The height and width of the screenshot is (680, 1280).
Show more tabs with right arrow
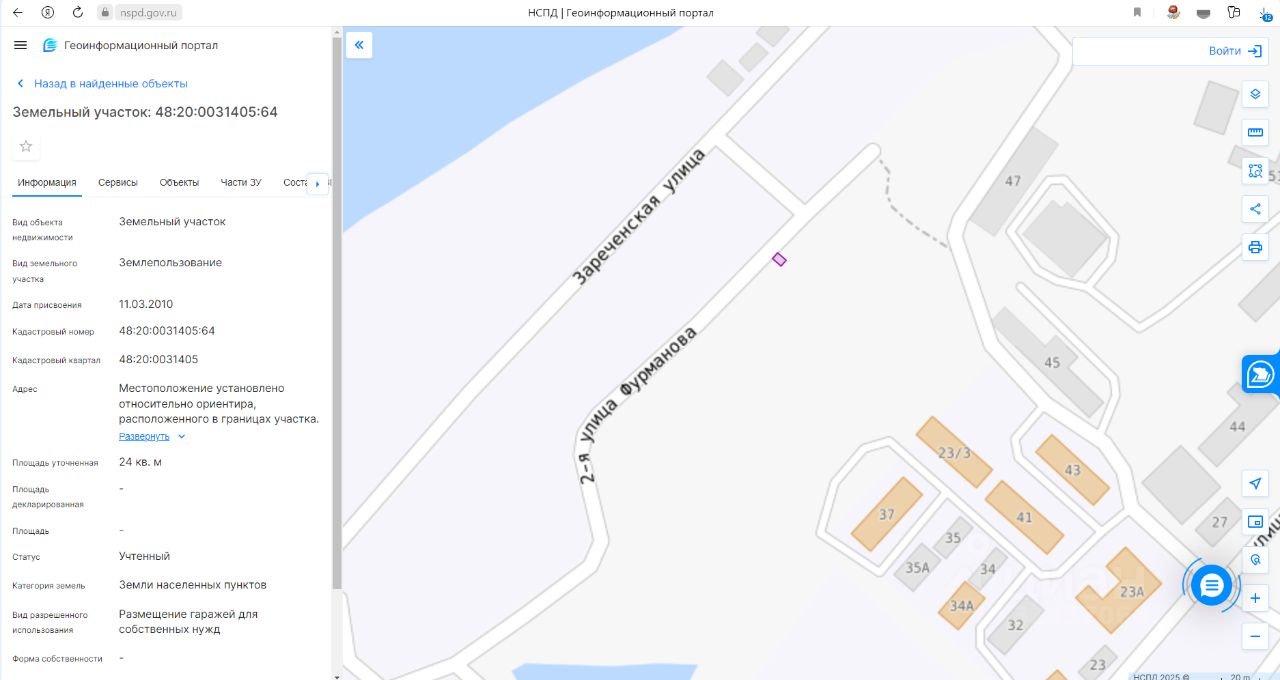tap(318, 183)
